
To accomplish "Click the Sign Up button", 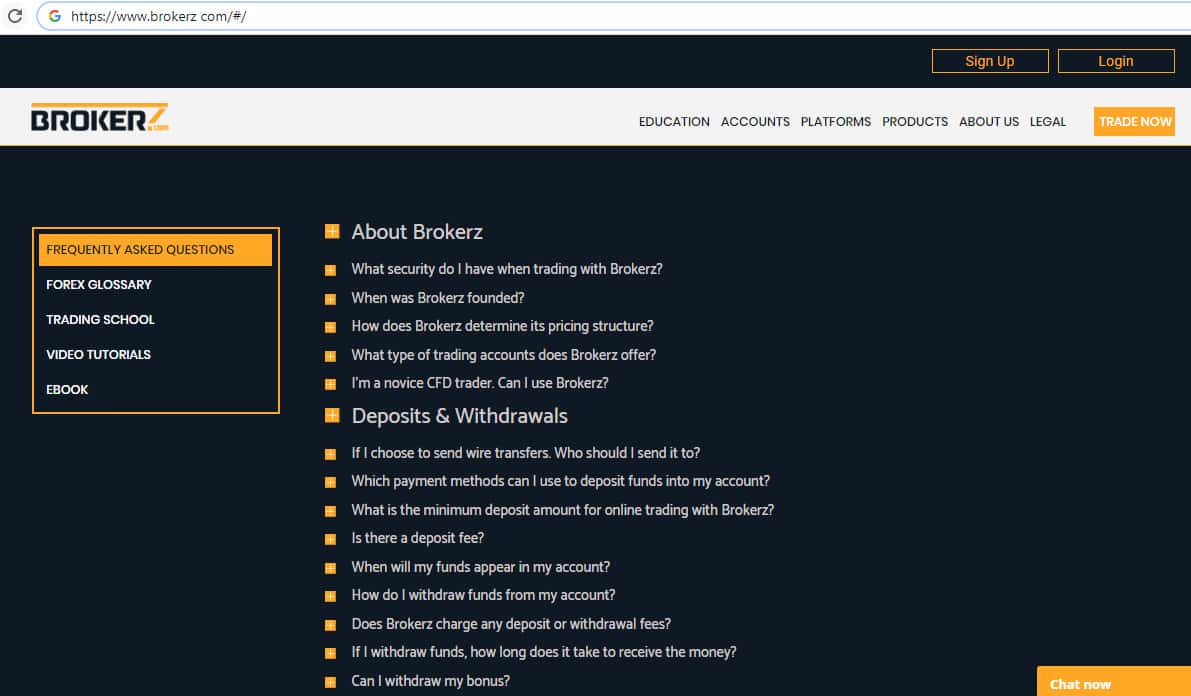I will [989, 61].
